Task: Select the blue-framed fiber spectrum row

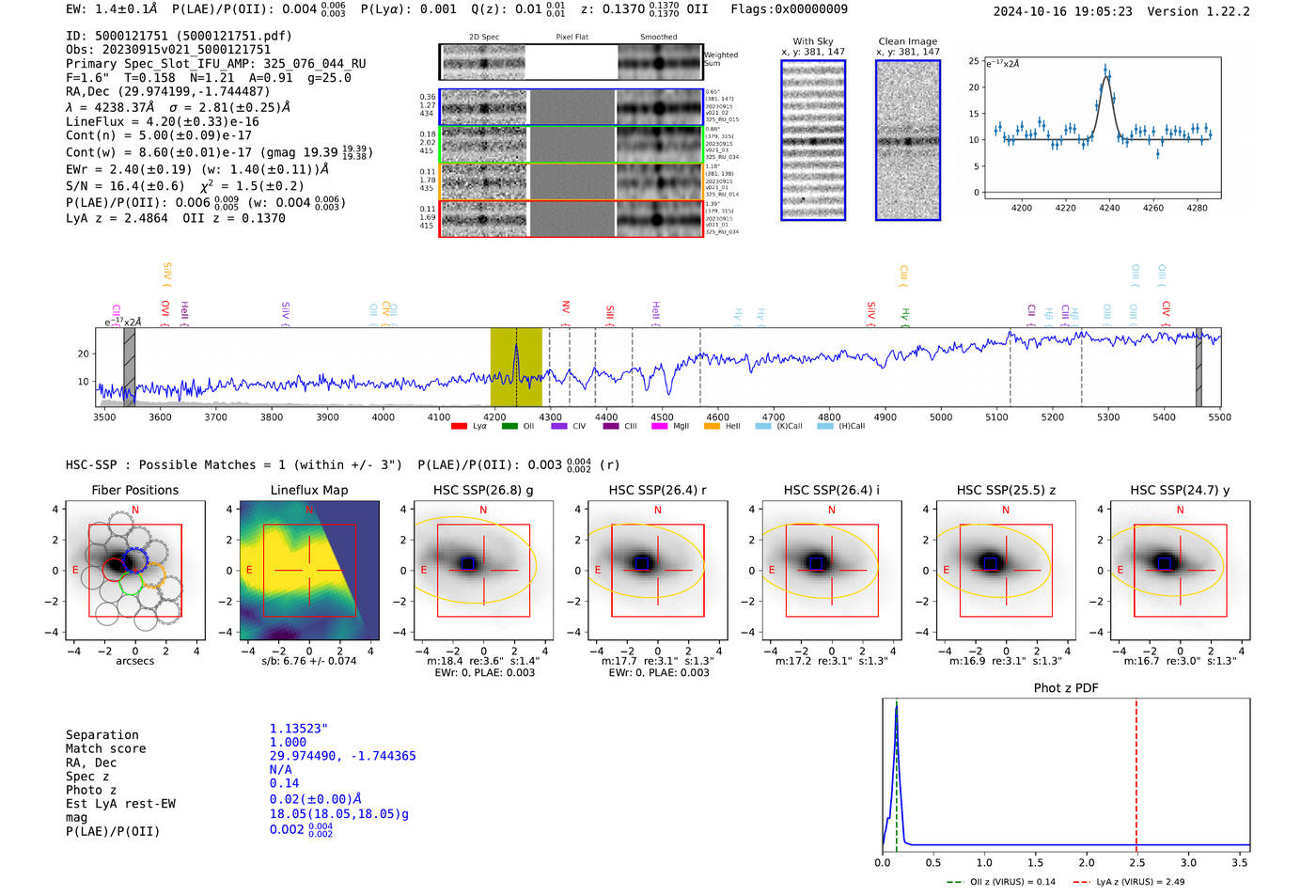Action: [571, 108]
